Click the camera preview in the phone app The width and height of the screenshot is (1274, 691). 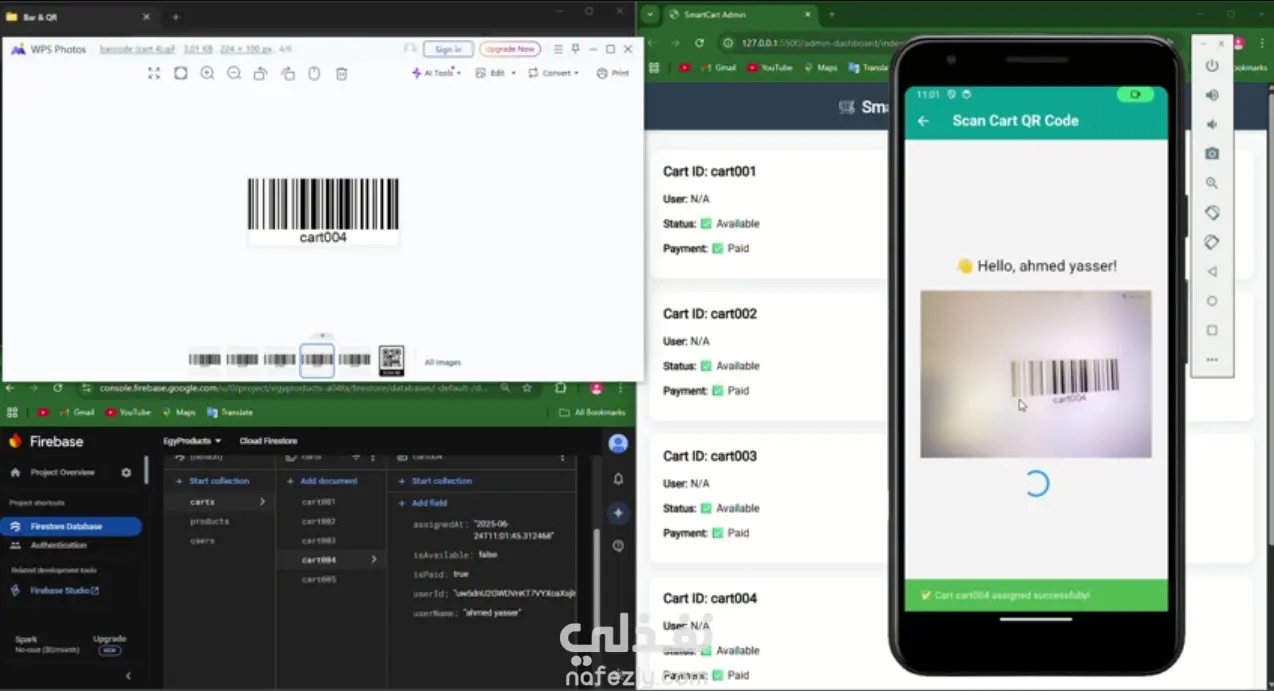(1036, 374)
